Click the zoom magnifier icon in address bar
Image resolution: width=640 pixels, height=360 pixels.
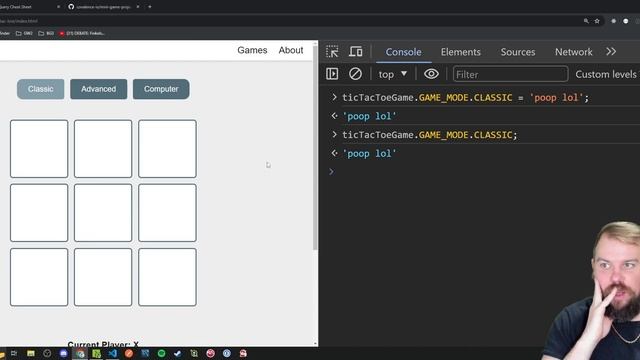click(x=586, y=21)
